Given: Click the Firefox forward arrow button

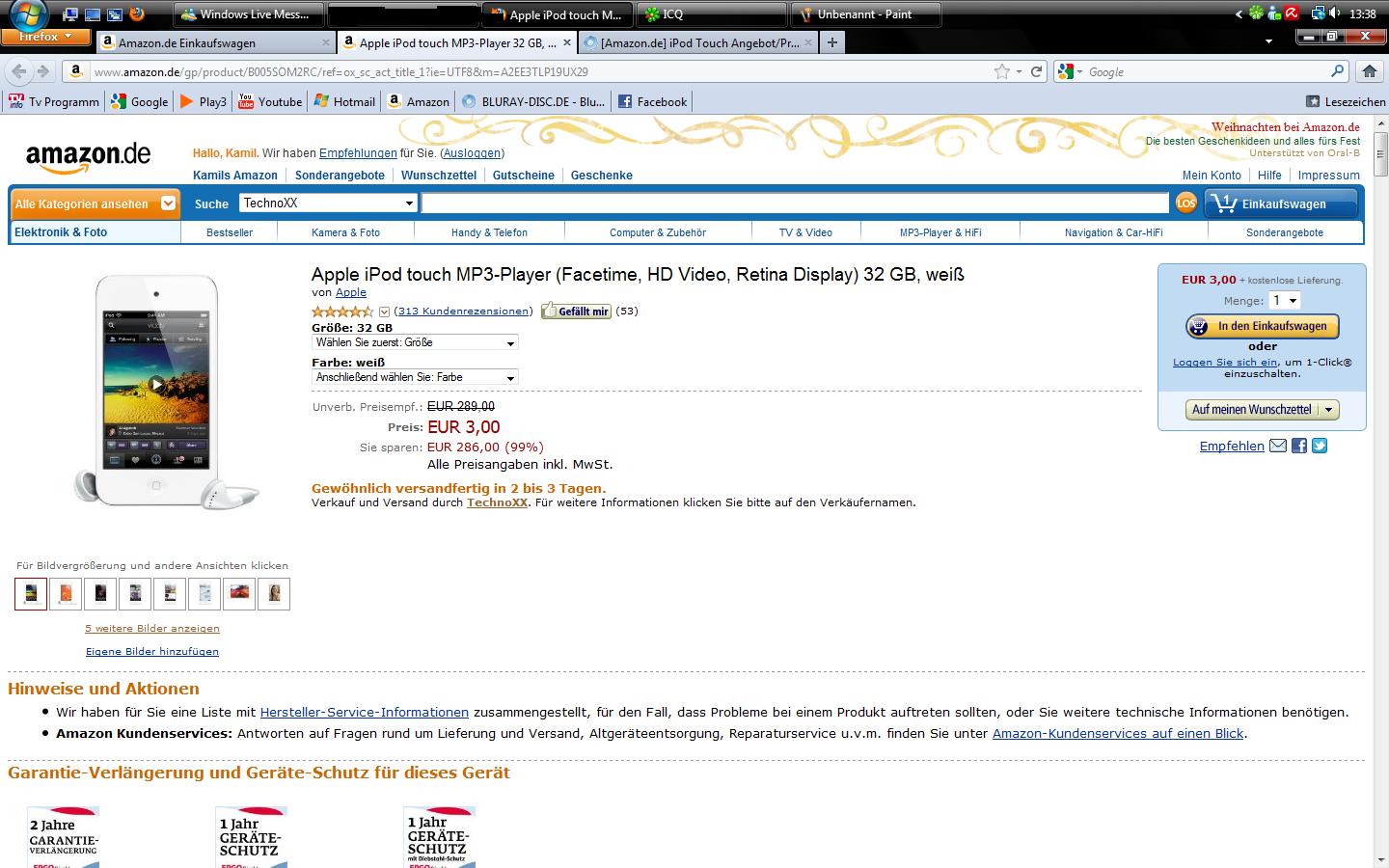Looking at the screenshot, I should pos(42,71).
